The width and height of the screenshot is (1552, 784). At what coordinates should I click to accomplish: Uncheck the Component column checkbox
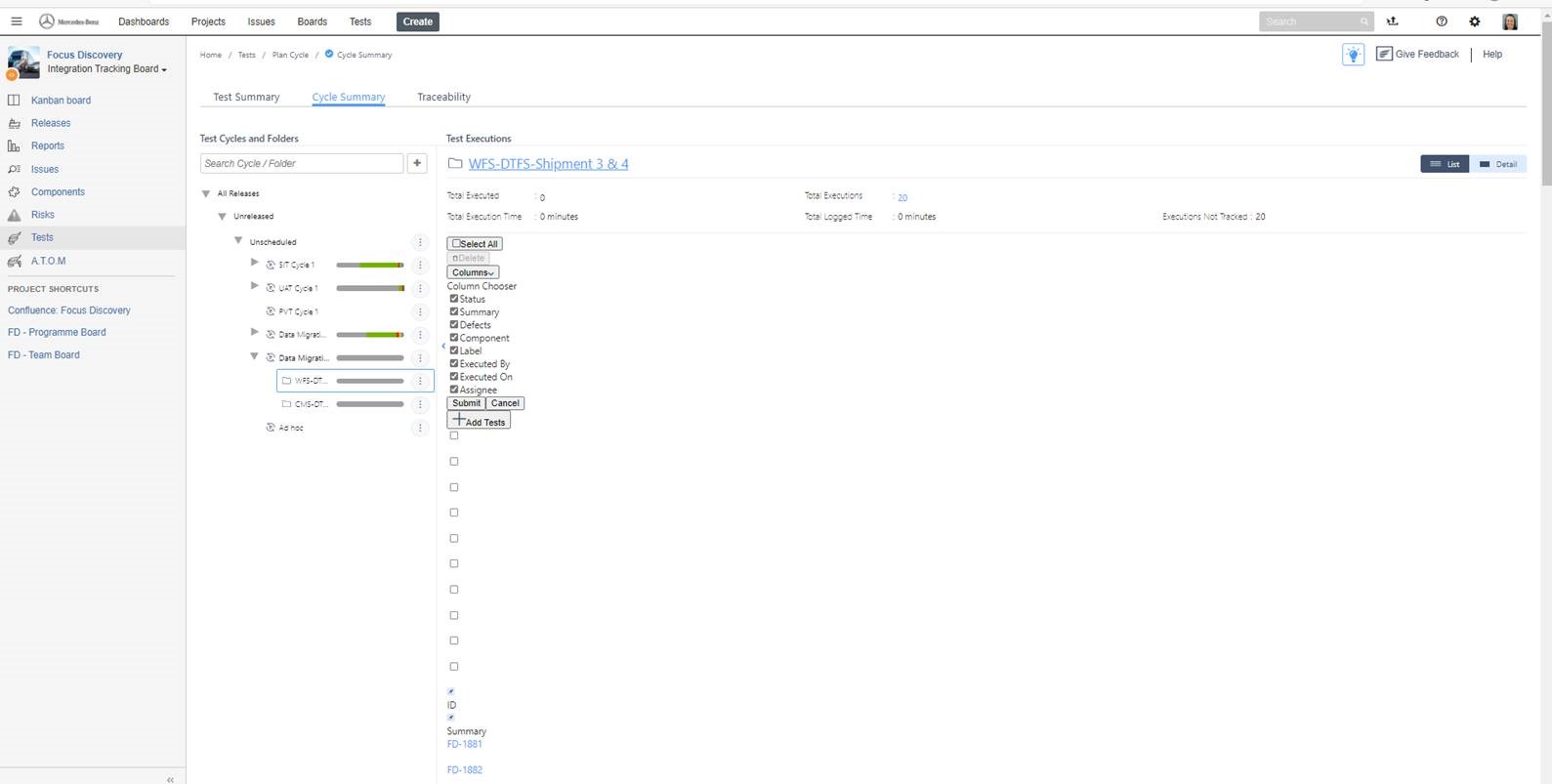453,338
